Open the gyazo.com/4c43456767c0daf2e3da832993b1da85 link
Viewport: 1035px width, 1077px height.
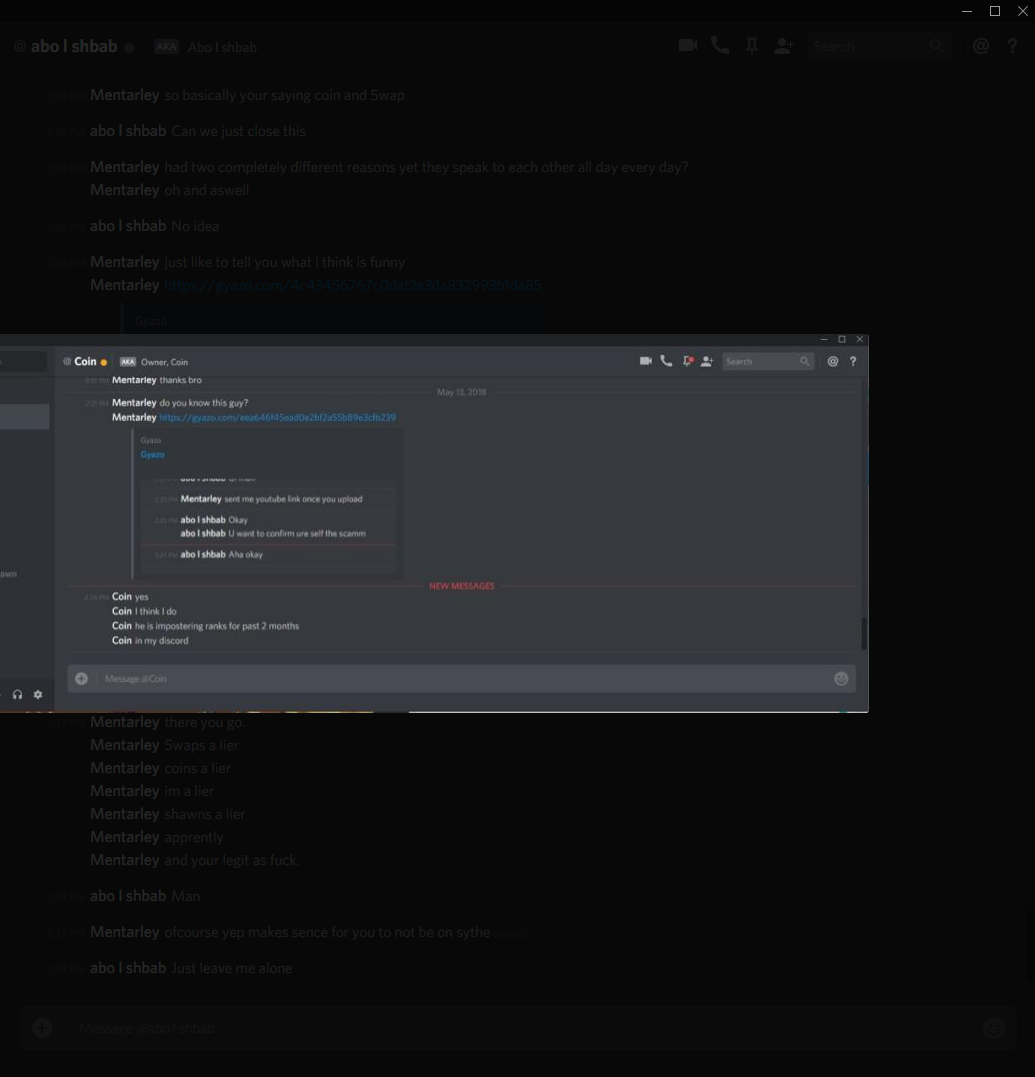pyautogui.click(x=352, y=285)
